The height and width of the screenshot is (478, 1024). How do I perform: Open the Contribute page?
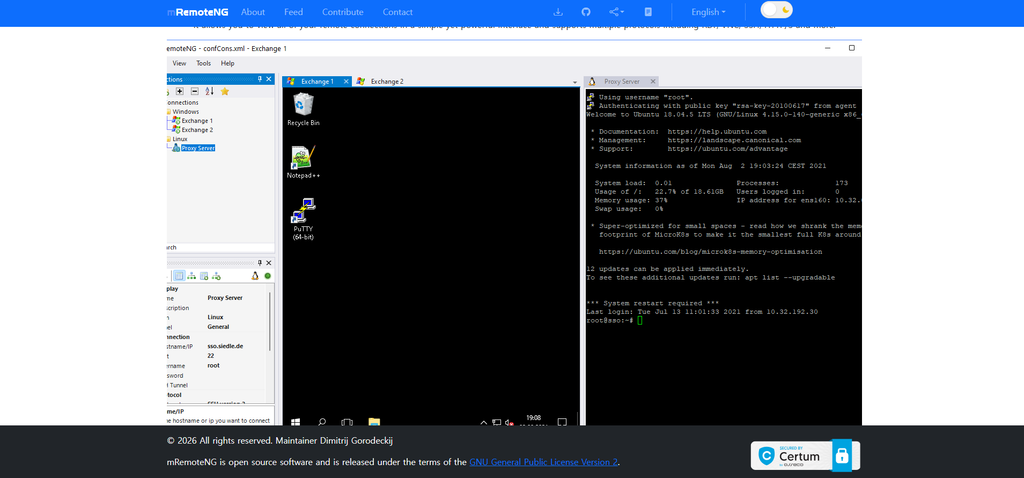[x=343, y=12]
